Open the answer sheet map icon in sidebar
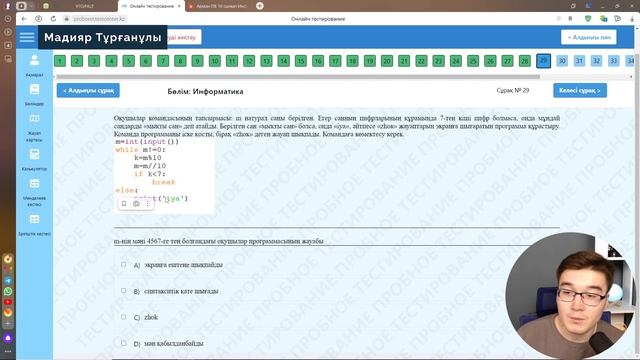Image resolution: width=640 pixels, height=360 pixels. tap(34, 119)
